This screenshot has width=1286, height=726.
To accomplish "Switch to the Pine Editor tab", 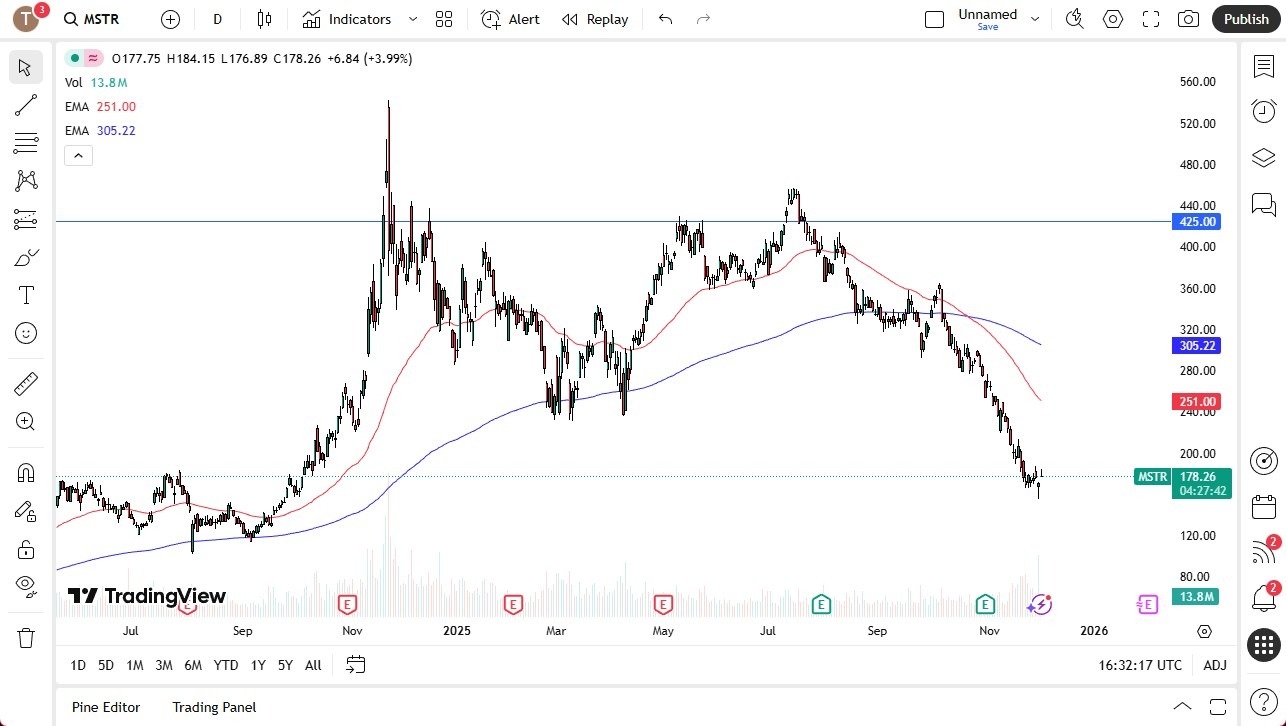I will click(x=105, y=707).
